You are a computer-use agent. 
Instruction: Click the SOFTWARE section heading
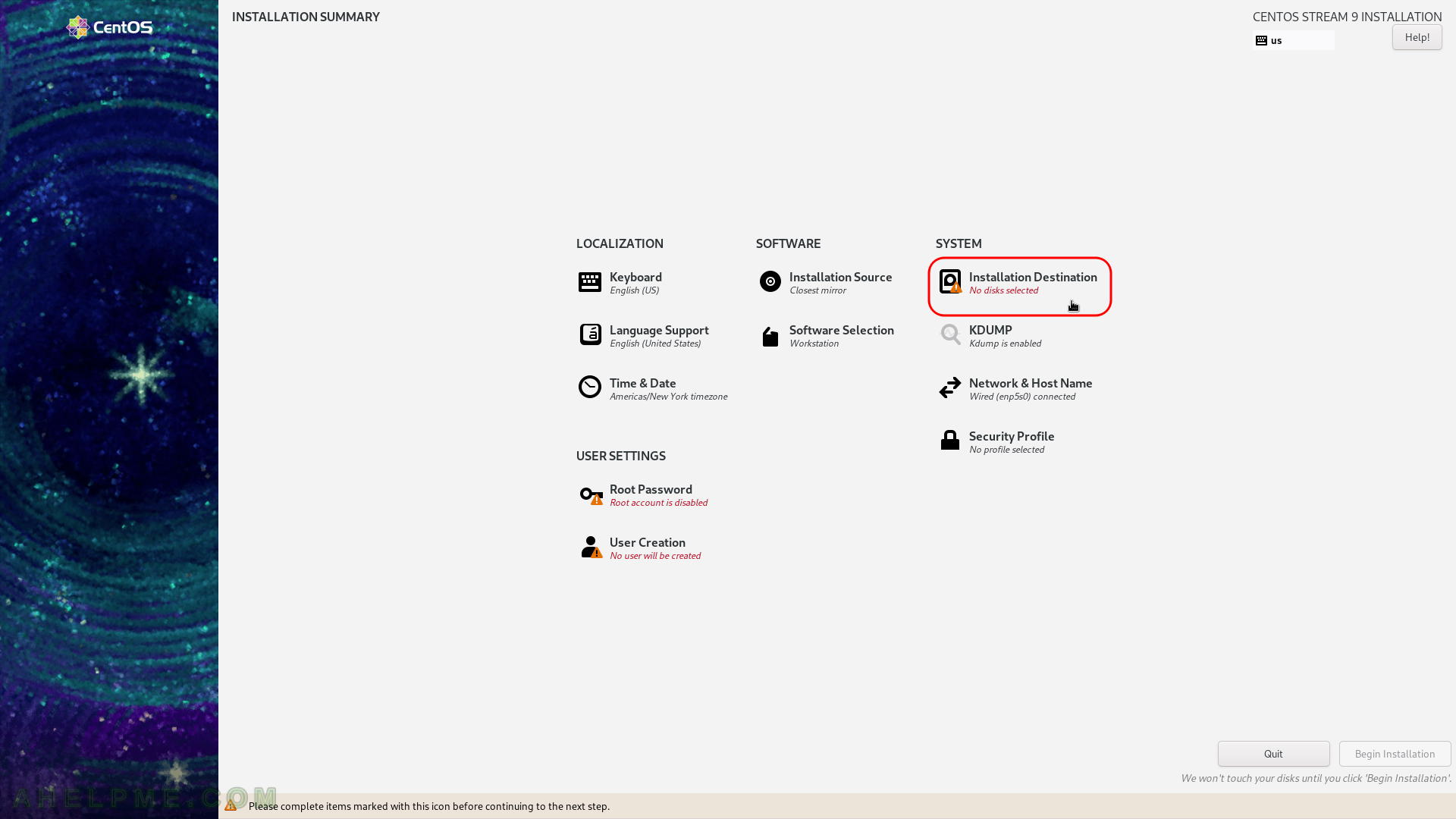(788, 243)
